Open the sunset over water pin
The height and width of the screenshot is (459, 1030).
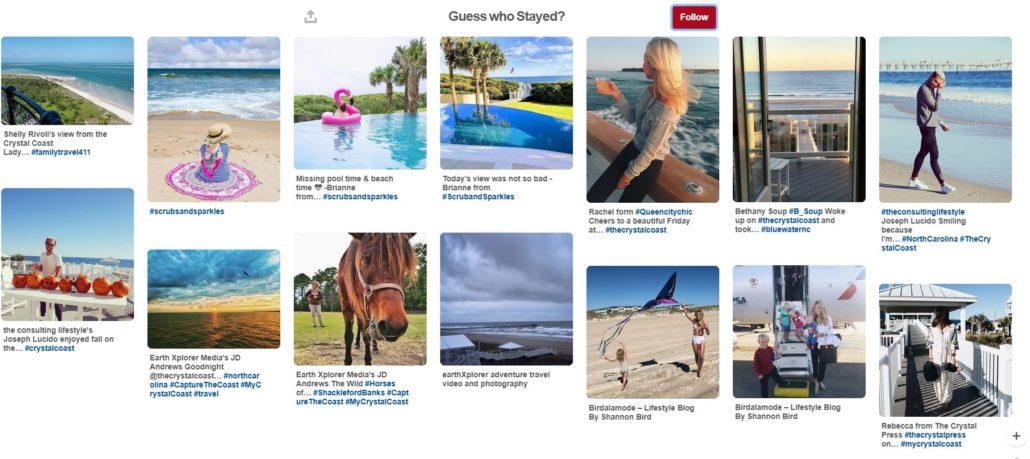(213, 299)
